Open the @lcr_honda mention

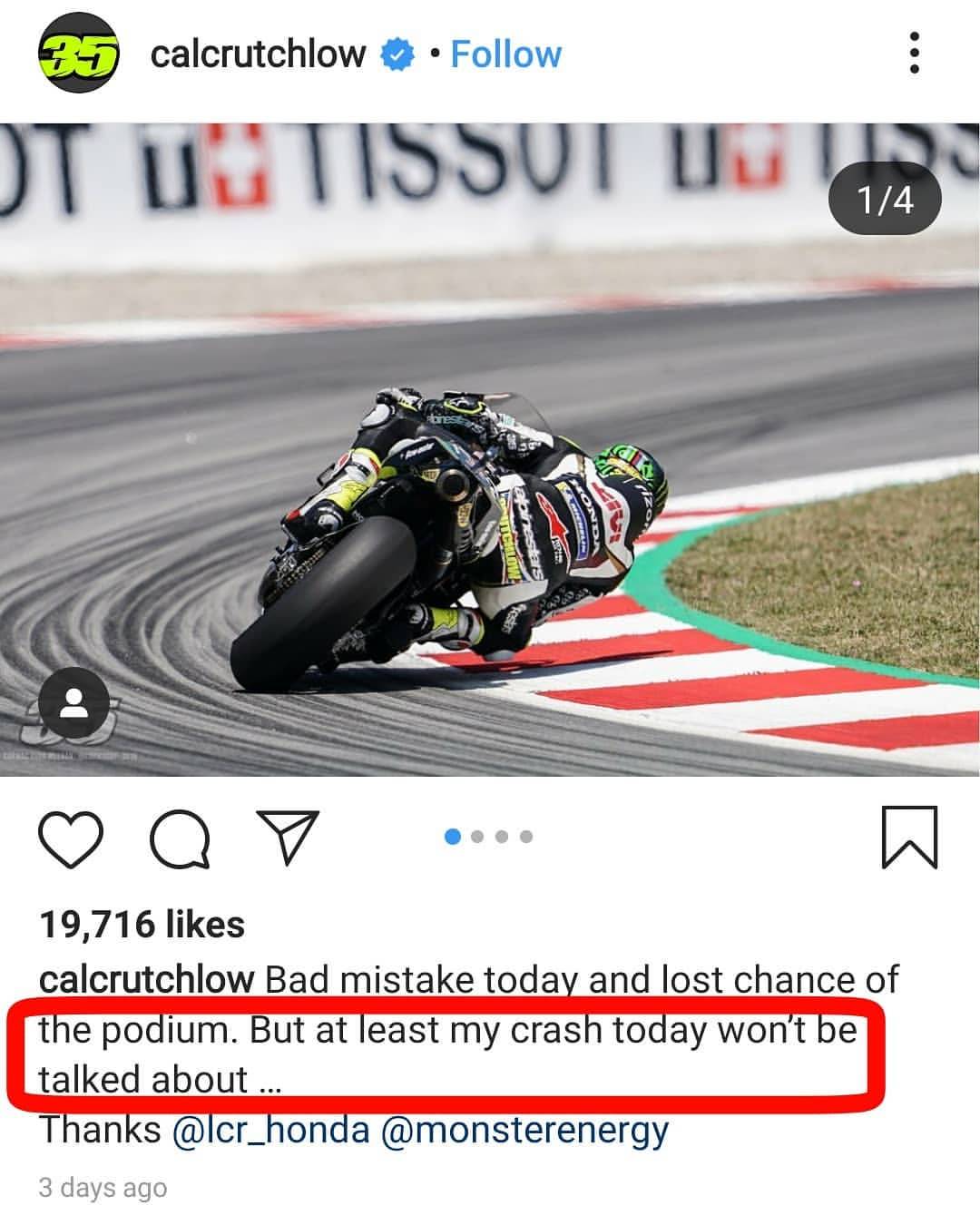click(270, 1130)
